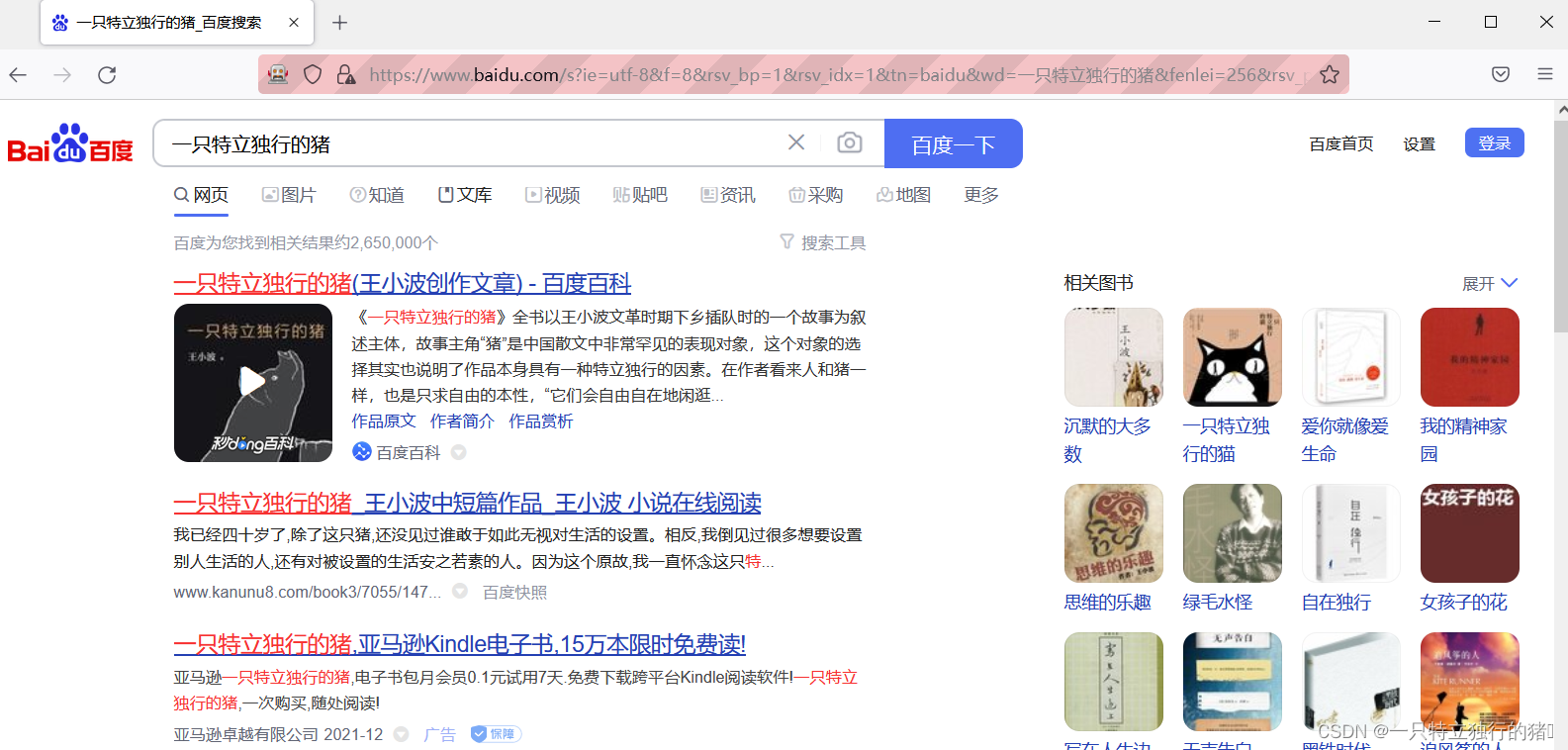This screenshot has width=1568, height=750.
Task: Open a new browser tab
Action: [339, 22]
